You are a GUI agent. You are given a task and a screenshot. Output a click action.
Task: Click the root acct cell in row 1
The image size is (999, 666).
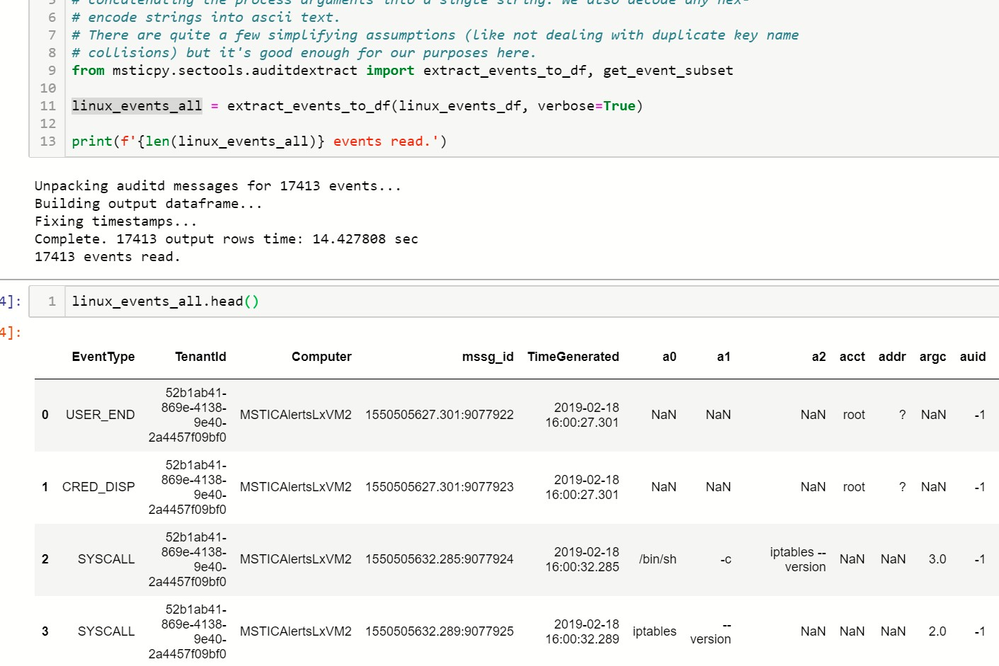click(x=854, y=487)
